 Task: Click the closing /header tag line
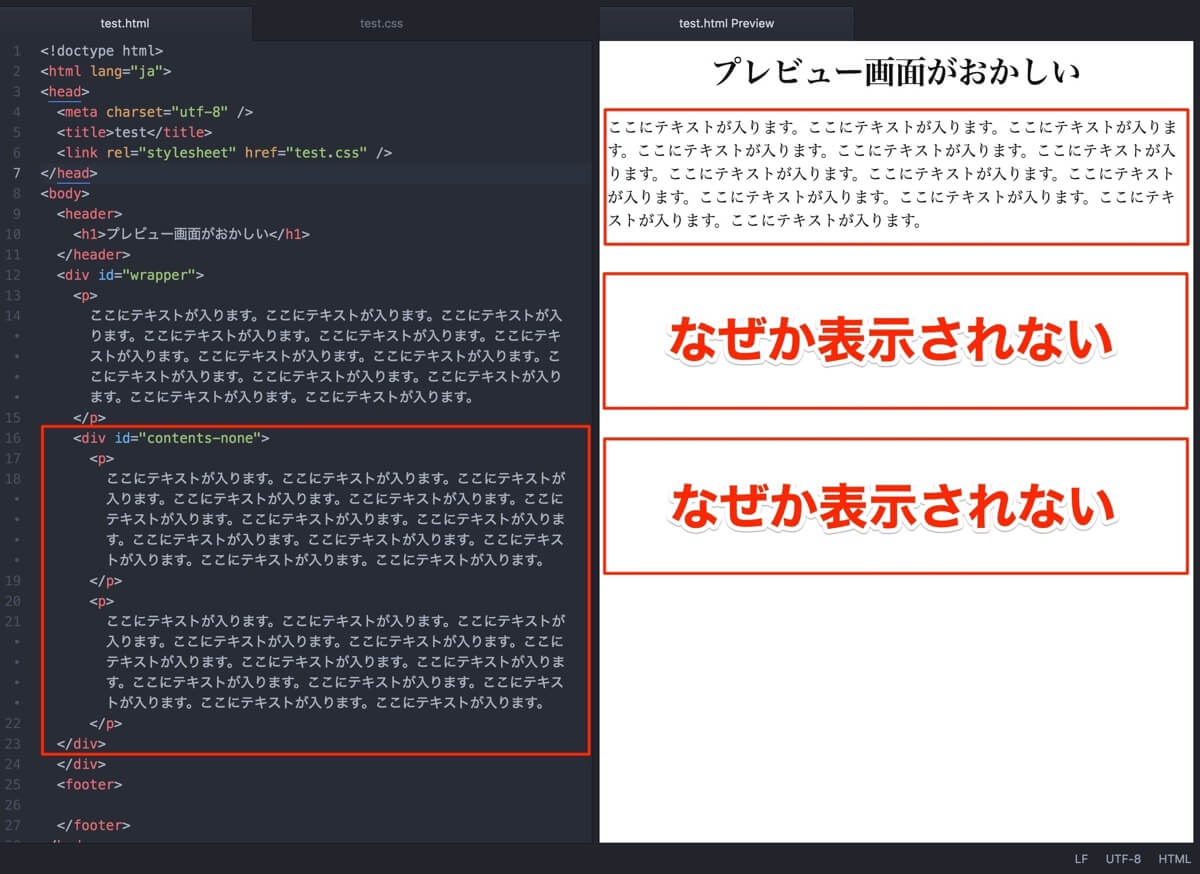[94, 255]
